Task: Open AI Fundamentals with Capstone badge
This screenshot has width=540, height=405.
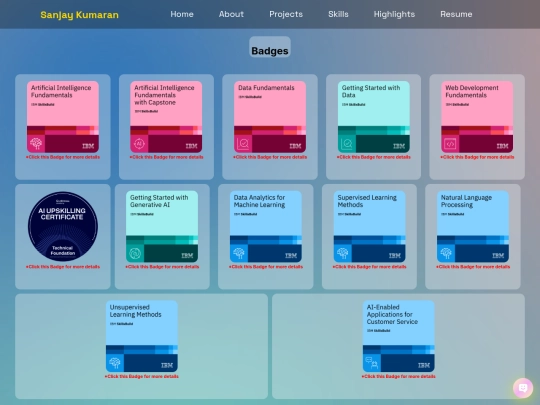Action: [x=166, y=117]
